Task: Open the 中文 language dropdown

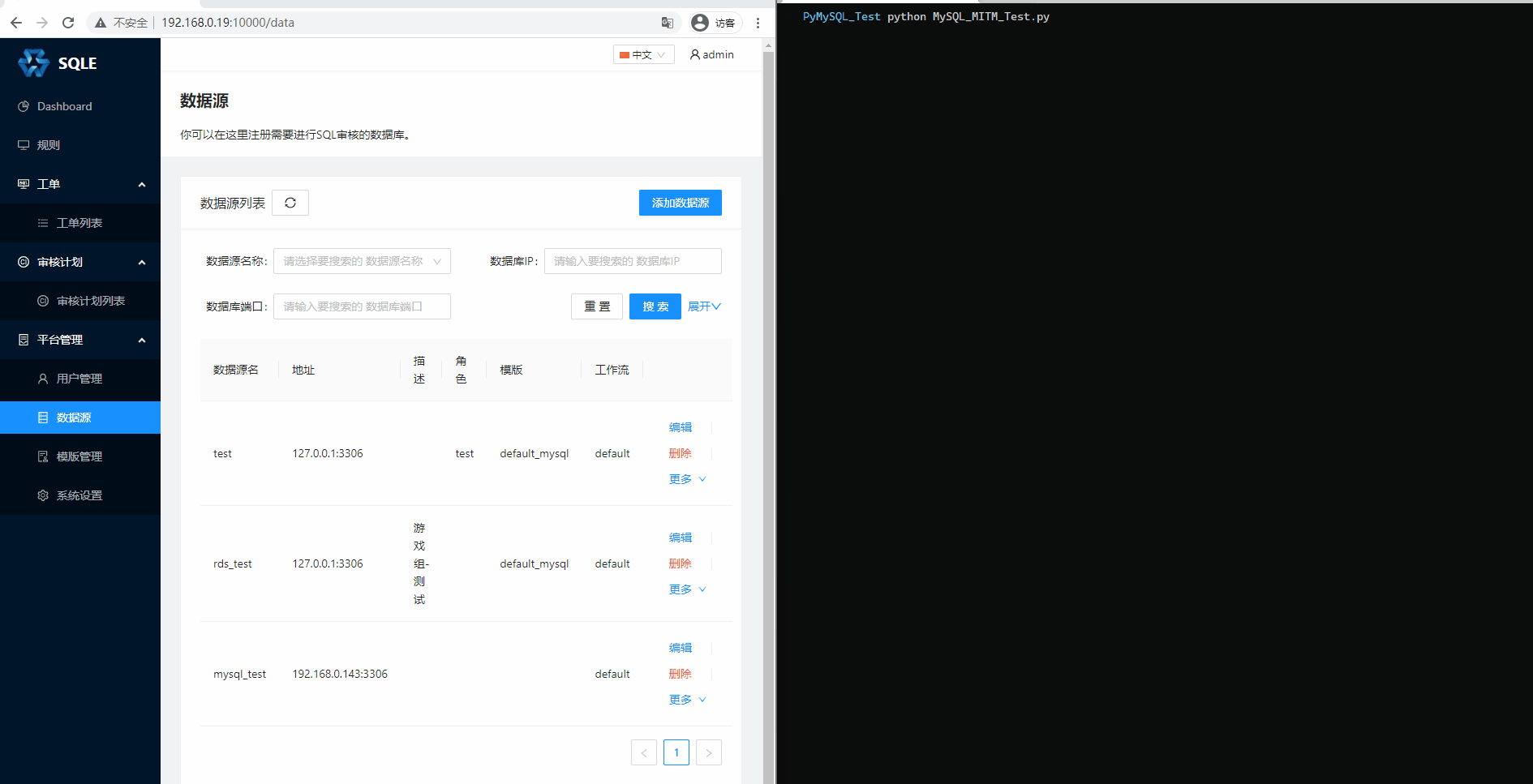Action: pos(643,54)
